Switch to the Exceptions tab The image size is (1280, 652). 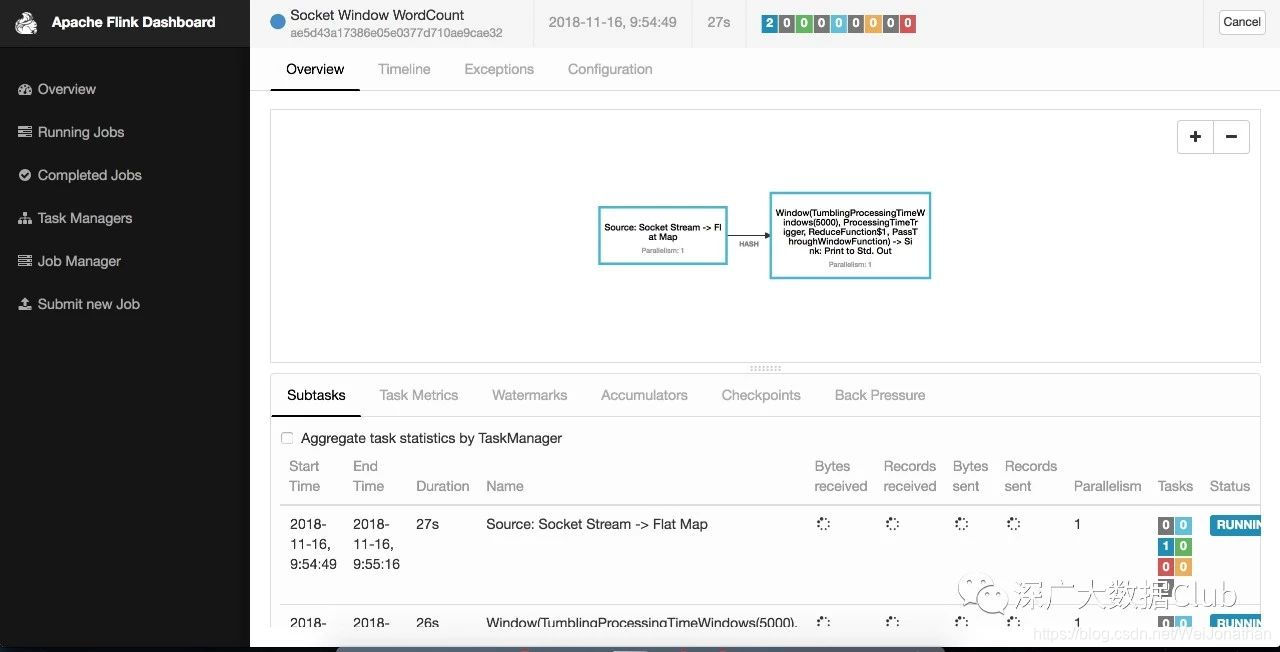coord(499,69)
